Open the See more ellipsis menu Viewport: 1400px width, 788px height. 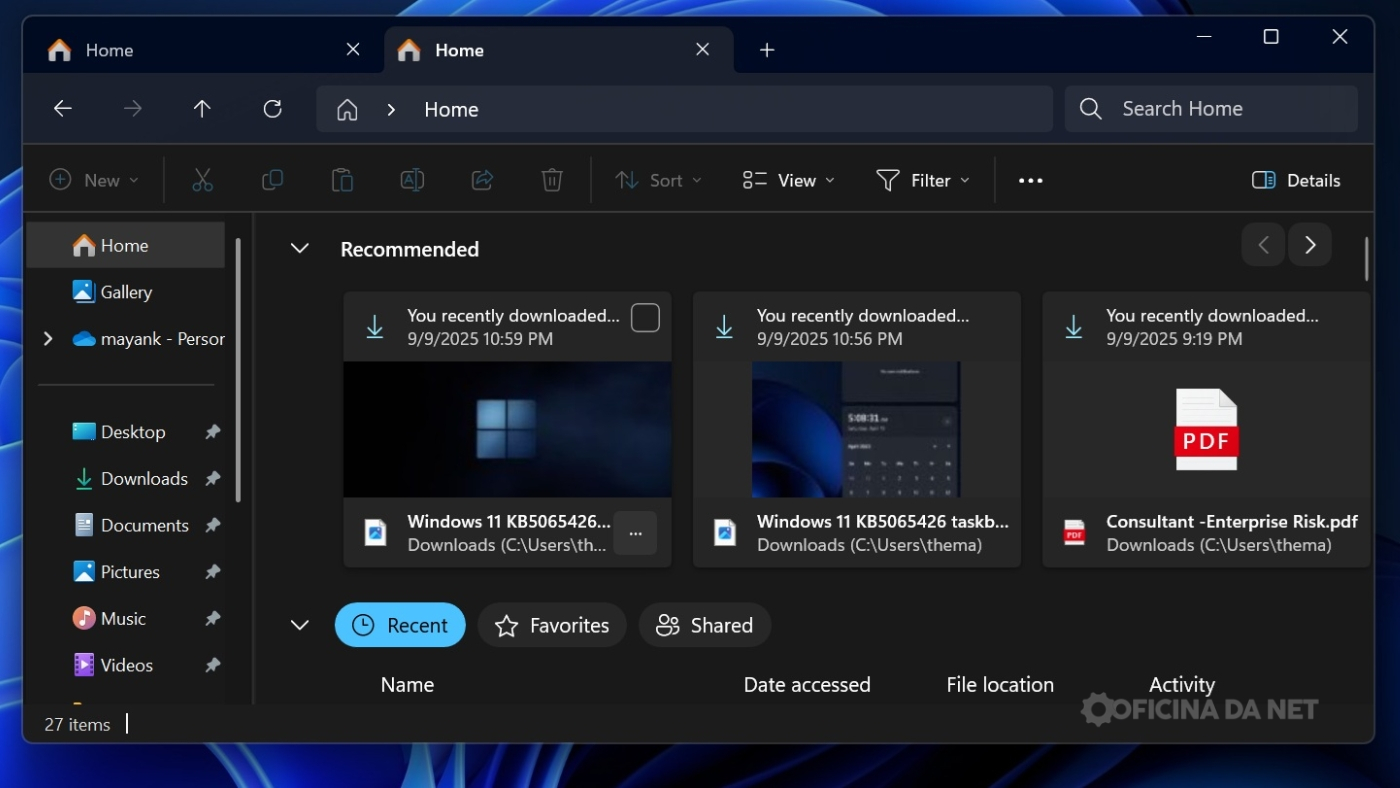pos(1031,180)
